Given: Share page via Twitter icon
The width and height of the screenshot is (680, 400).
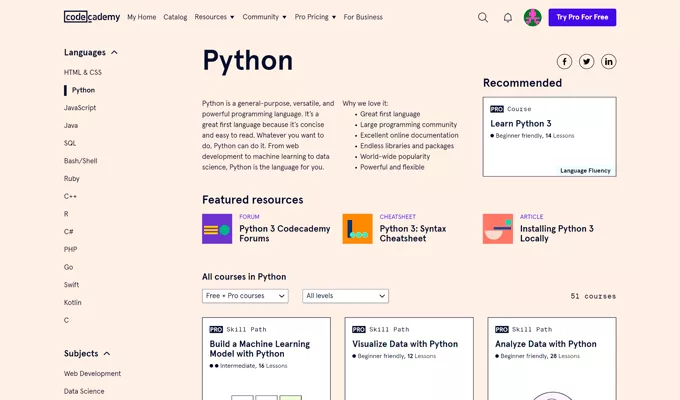Looking at the screenshot, I should [586, 62].
